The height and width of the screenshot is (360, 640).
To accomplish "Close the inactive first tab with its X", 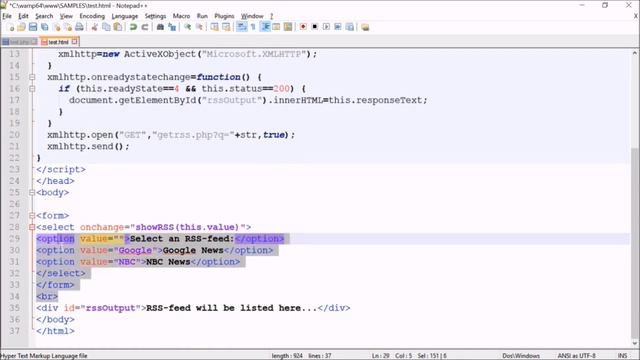I will tap(34, 42).
